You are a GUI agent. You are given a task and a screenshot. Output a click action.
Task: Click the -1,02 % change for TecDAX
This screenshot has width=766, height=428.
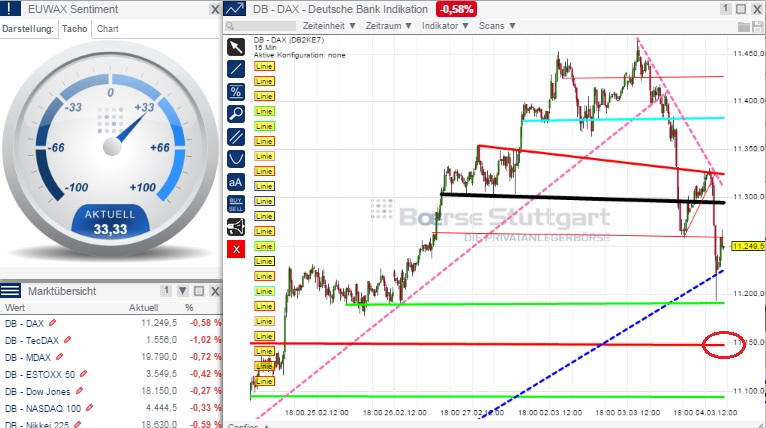coord(206,340)
